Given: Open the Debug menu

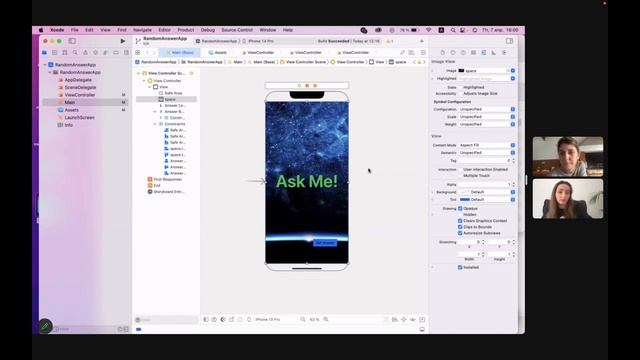Looking at the screenshot, I should [x=208, y=30].
